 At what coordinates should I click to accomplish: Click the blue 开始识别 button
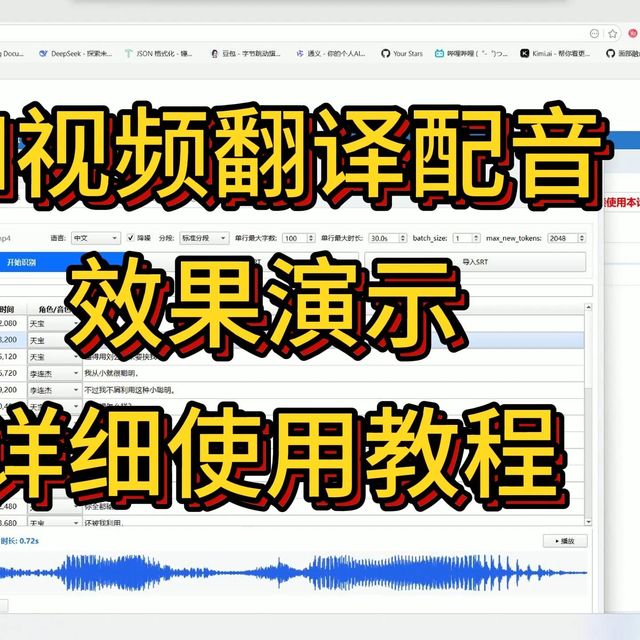[61, 262]
